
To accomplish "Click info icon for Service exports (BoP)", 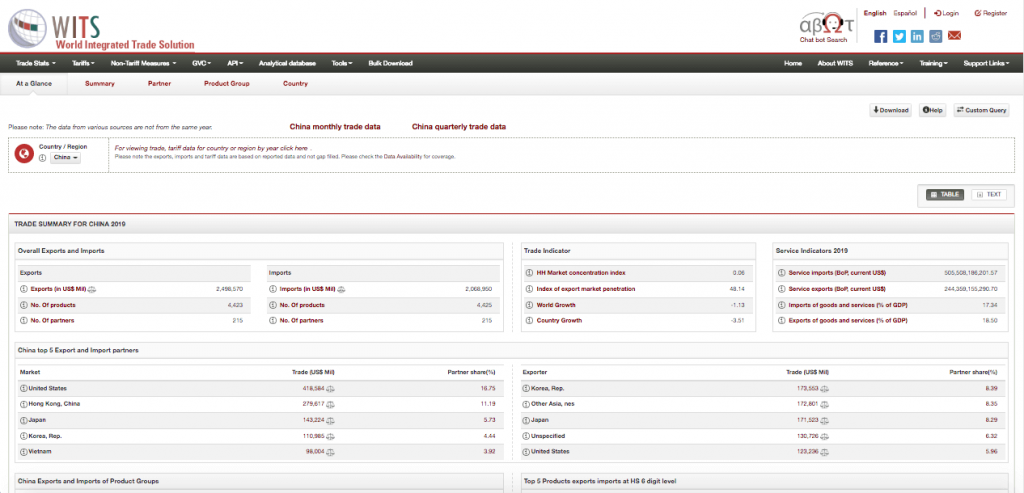I will (x=781, y=289).
